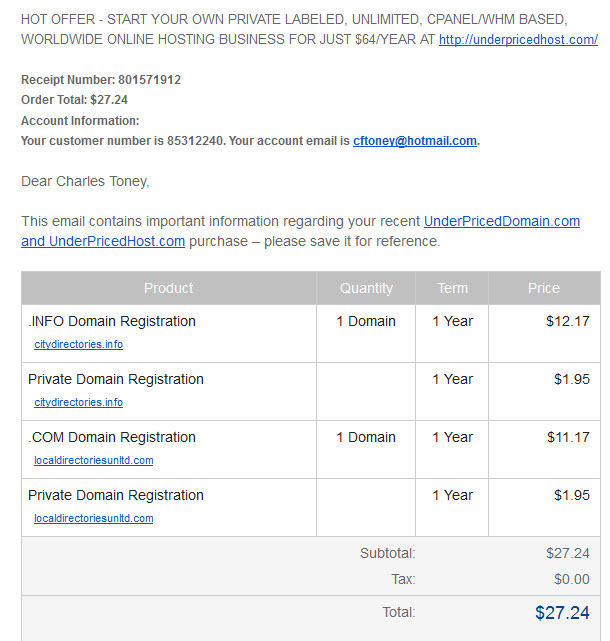The width and height of the screenshot is (610, 641).
Task: Open citydirectories.info under first Private Domain Registration
Action: 78,402
